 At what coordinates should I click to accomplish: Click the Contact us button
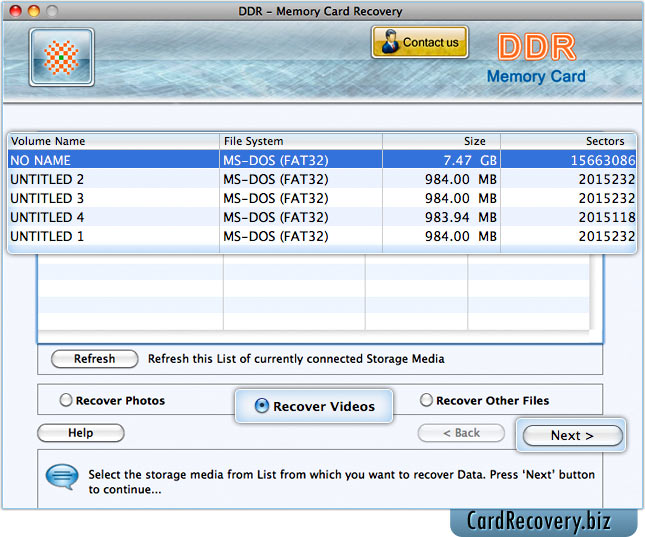(x=420, y=42)
